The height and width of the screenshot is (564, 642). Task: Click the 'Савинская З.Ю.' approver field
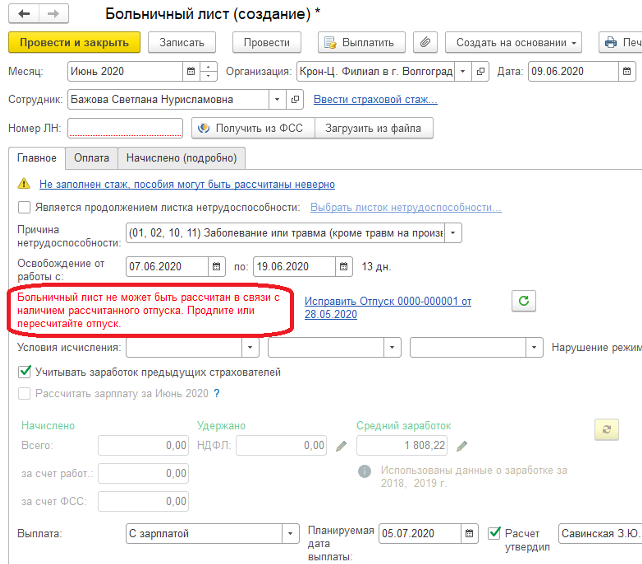click(600, 534)
